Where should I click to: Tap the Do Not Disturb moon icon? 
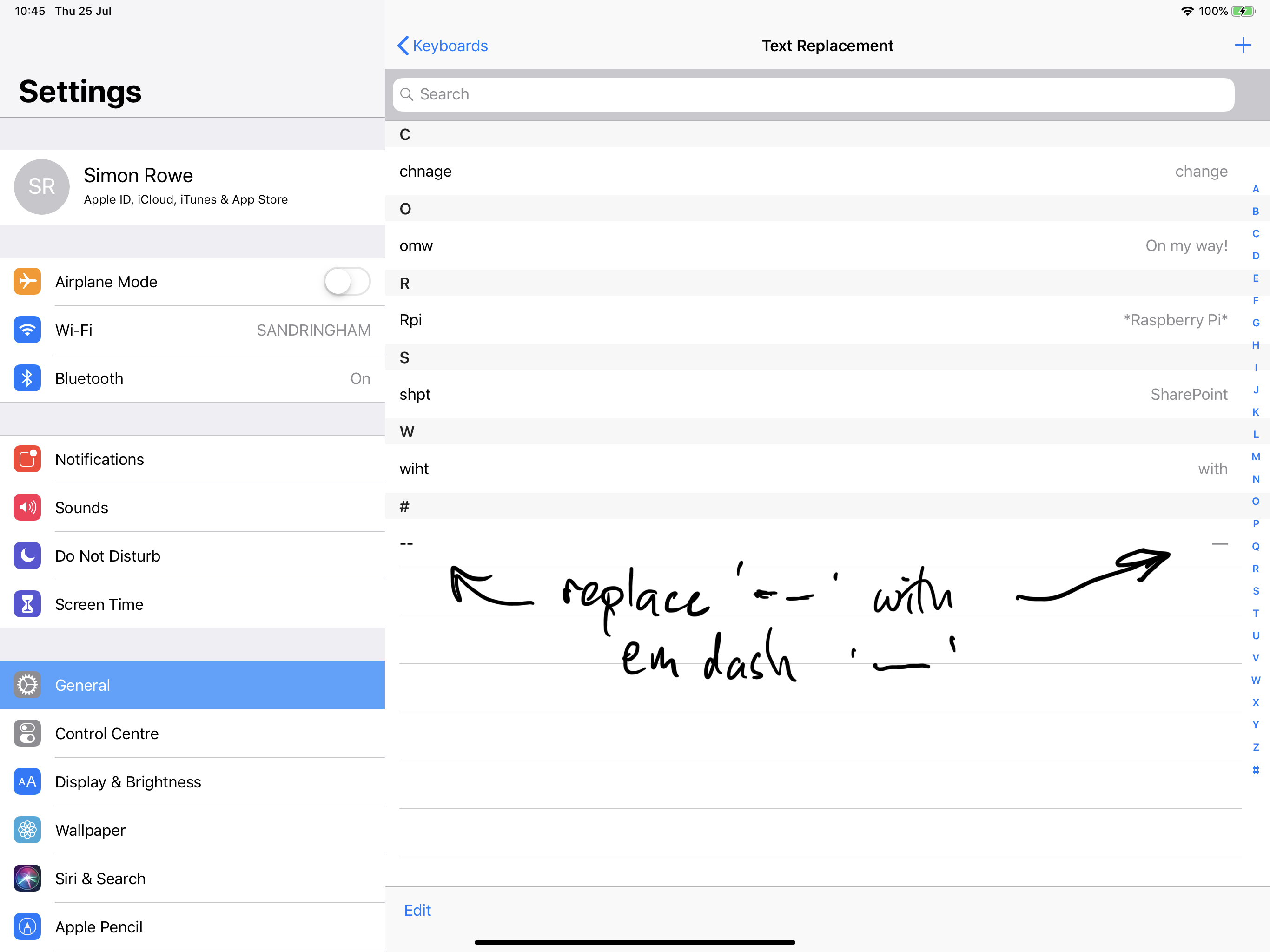(x=27, y=556)
